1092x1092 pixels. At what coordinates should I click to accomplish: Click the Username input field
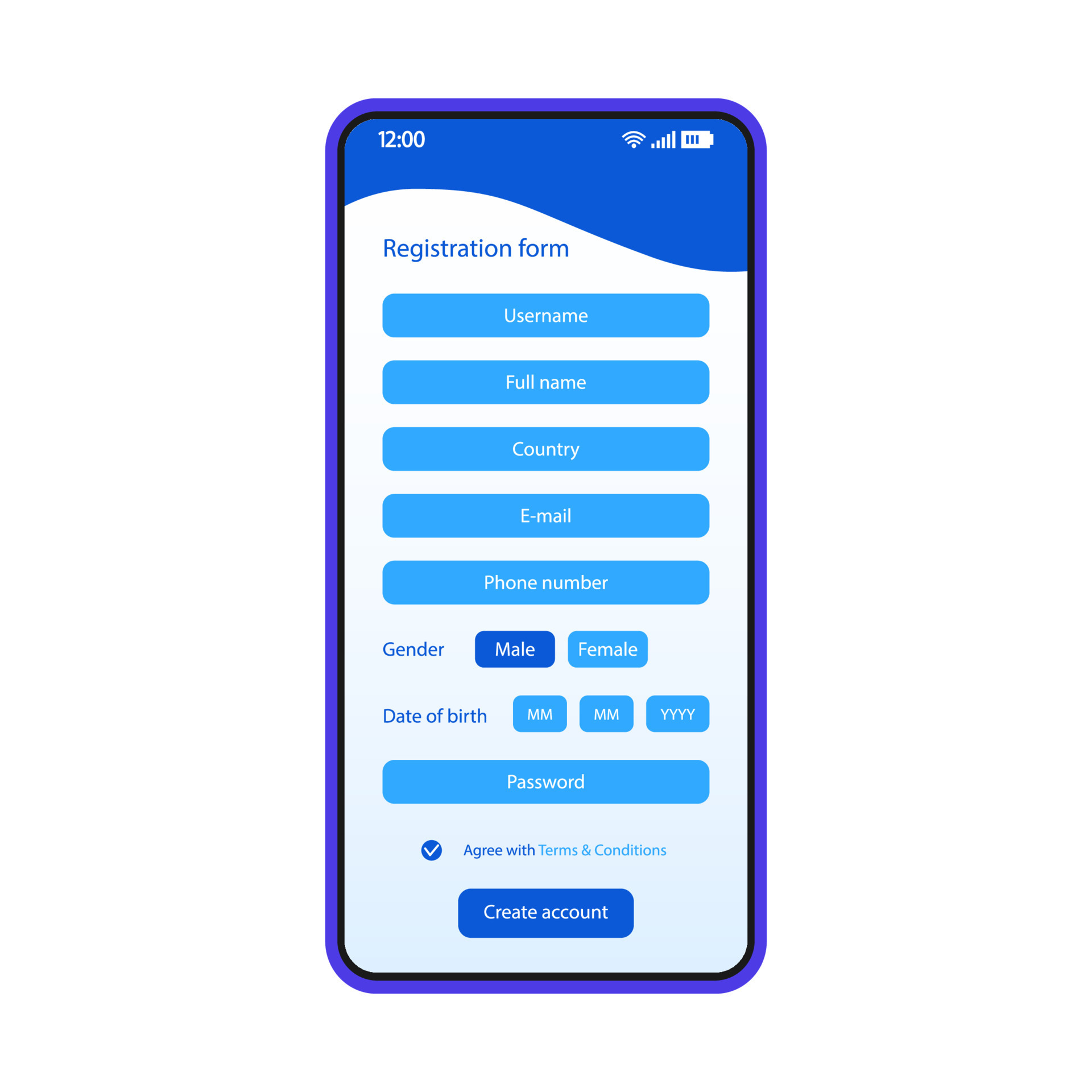pyautogui.click(x=546, y=313)
